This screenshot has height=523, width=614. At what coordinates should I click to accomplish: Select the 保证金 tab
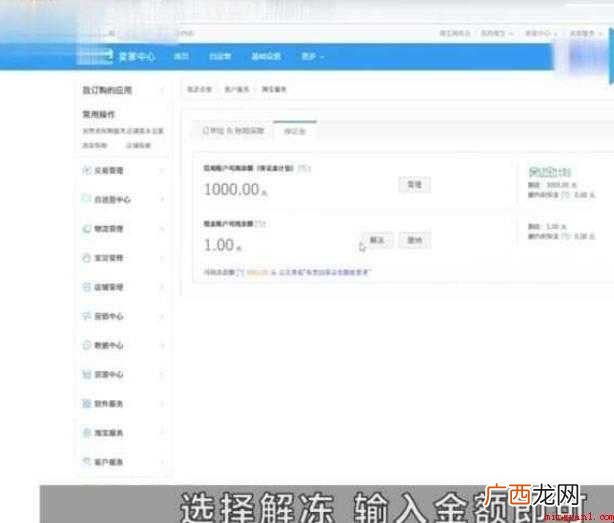(x=294, y=131)
